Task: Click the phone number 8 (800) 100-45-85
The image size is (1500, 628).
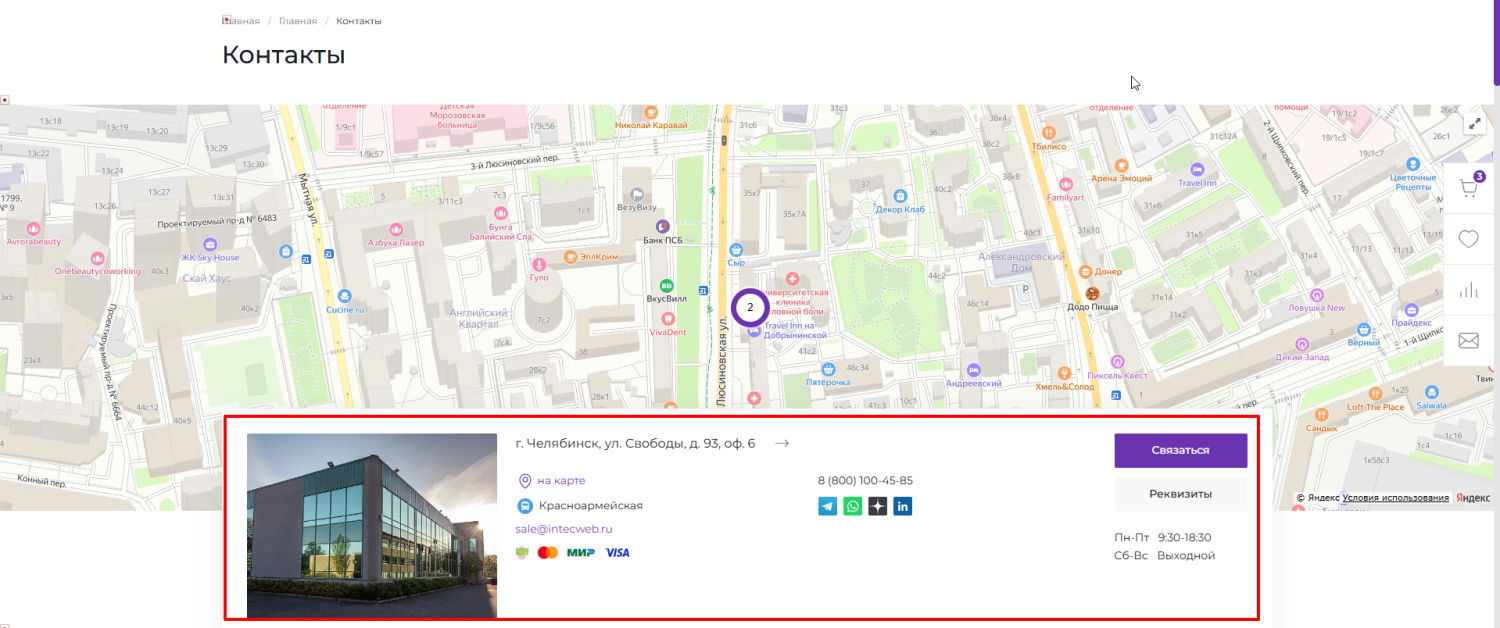Action: [865, 481]
